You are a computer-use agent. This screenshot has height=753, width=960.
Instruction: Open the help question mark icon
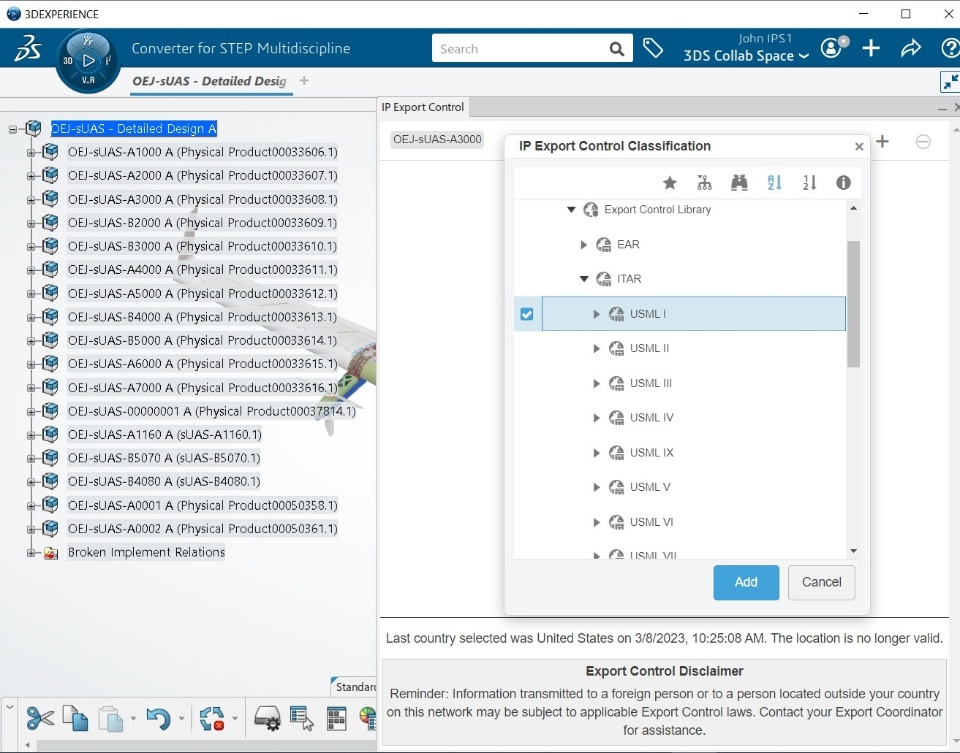coord(950,48)
